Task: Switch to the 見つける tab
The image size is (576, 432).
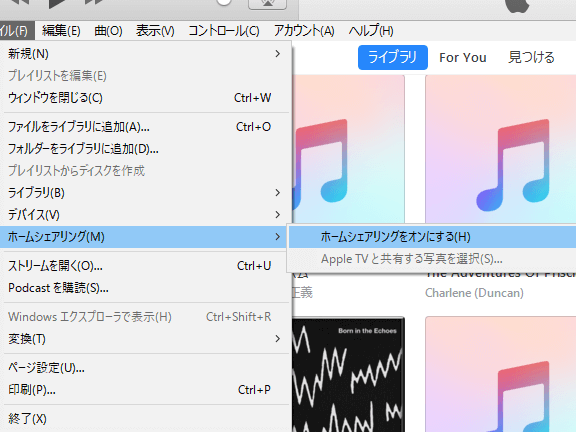Action: point(531,58)
